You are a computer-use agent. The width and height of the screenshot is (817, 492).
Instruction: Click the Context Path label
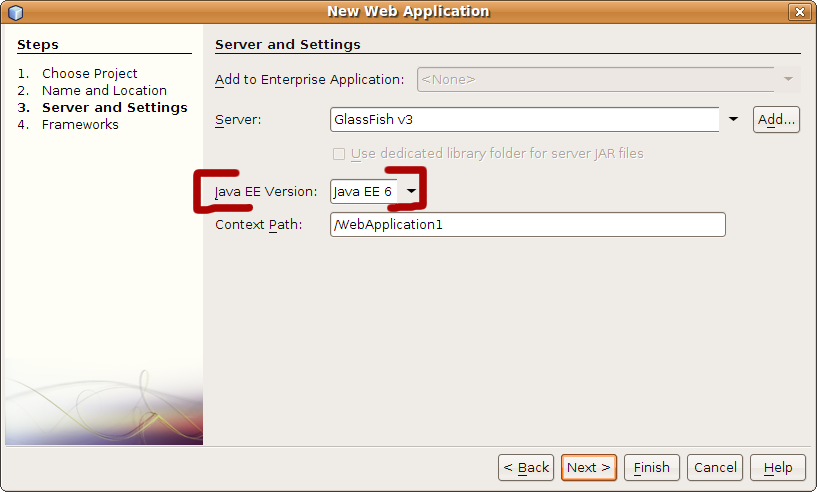258,225
